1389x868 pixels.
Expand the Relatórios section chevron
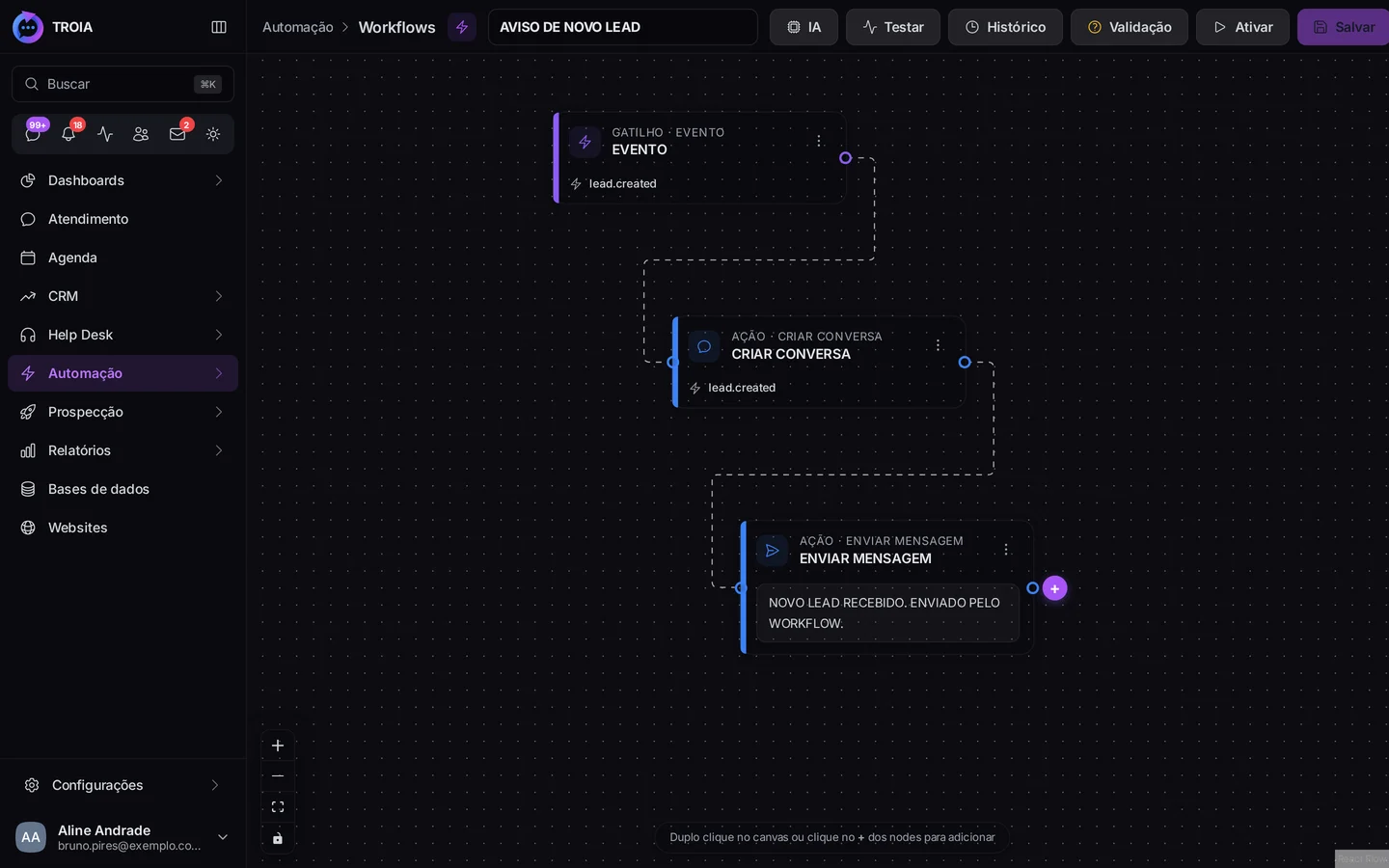[219, 450]
